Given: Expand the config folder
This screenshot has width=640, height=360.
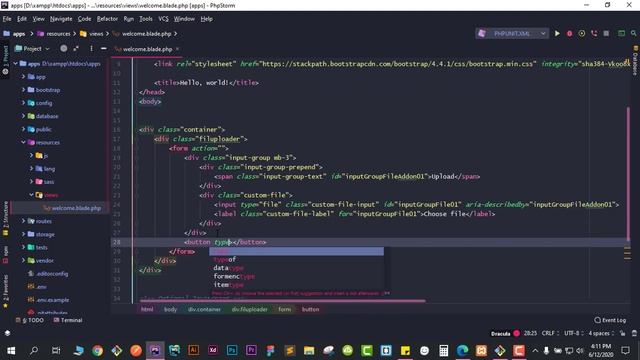Looking at the screenshot, I should [x=23, y=103].
